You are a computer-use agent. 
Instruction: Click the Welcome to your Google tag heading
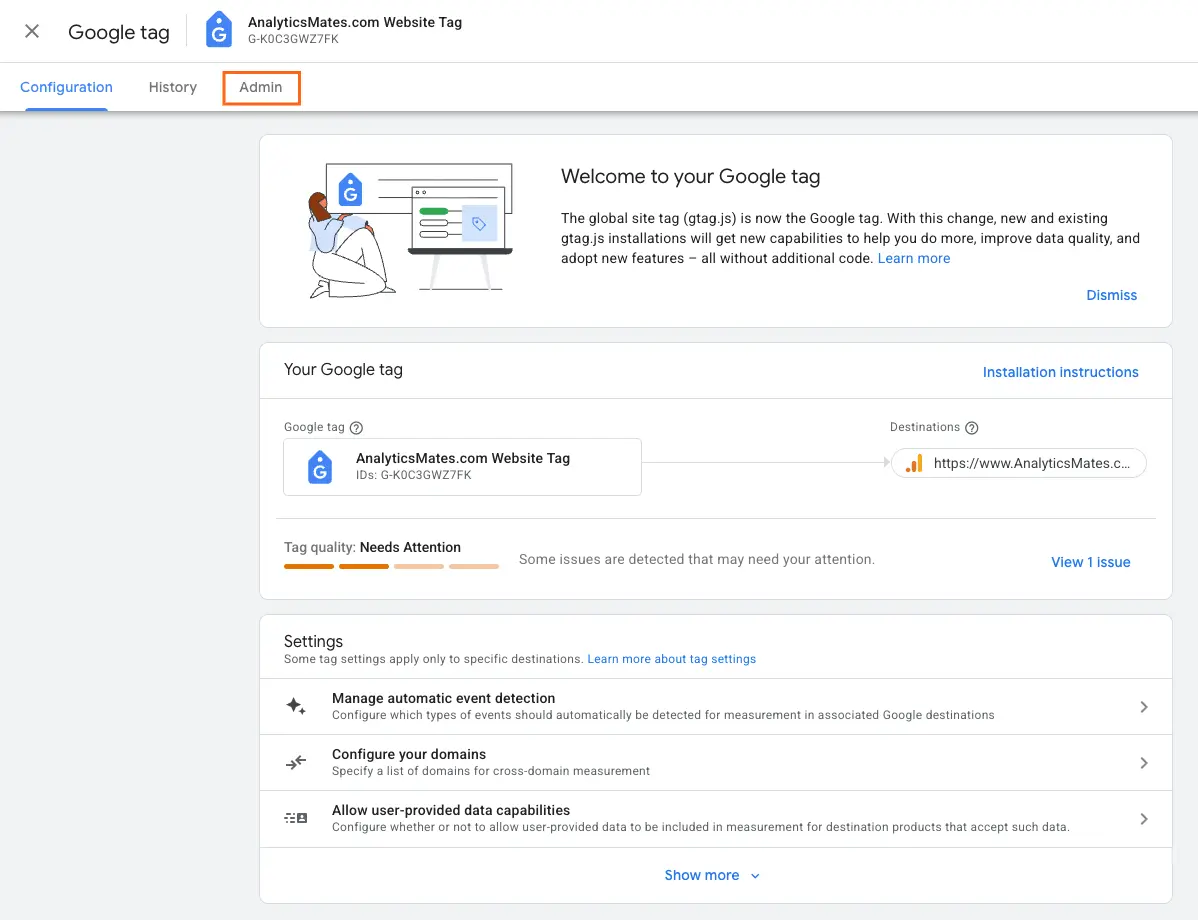click(x=690, y=177)
